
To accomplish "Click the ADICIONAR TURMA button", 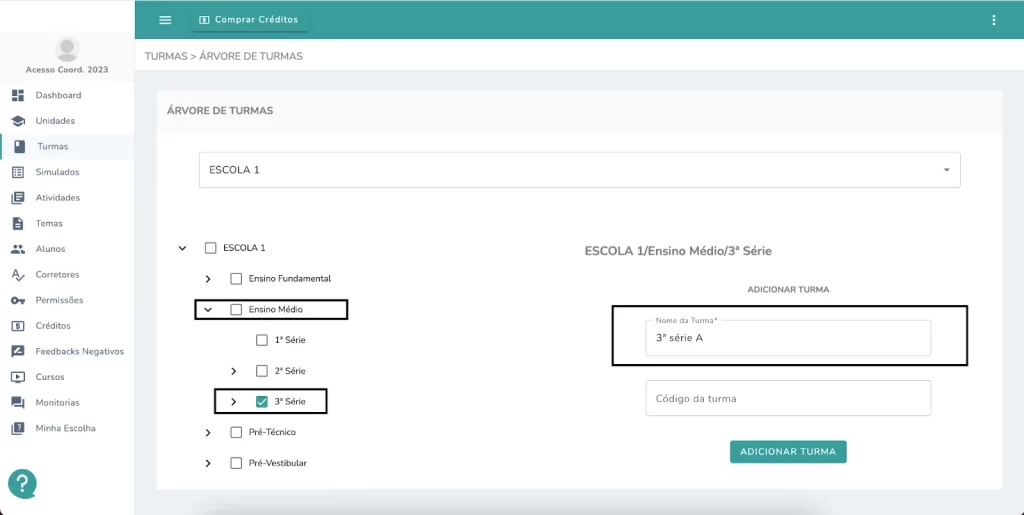I will (x=788, y=452).
